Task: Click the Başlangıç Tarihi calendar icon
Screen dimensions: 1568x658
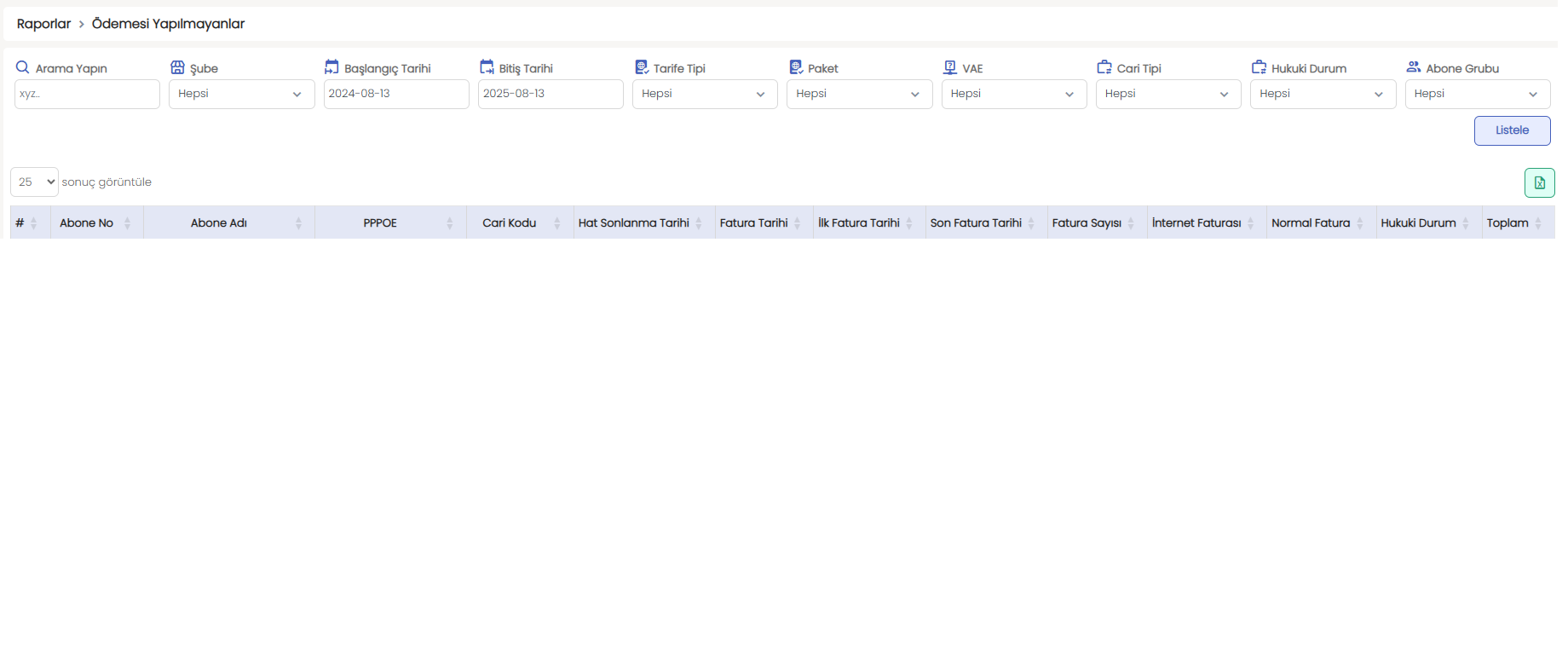Action: coord(331,67)
